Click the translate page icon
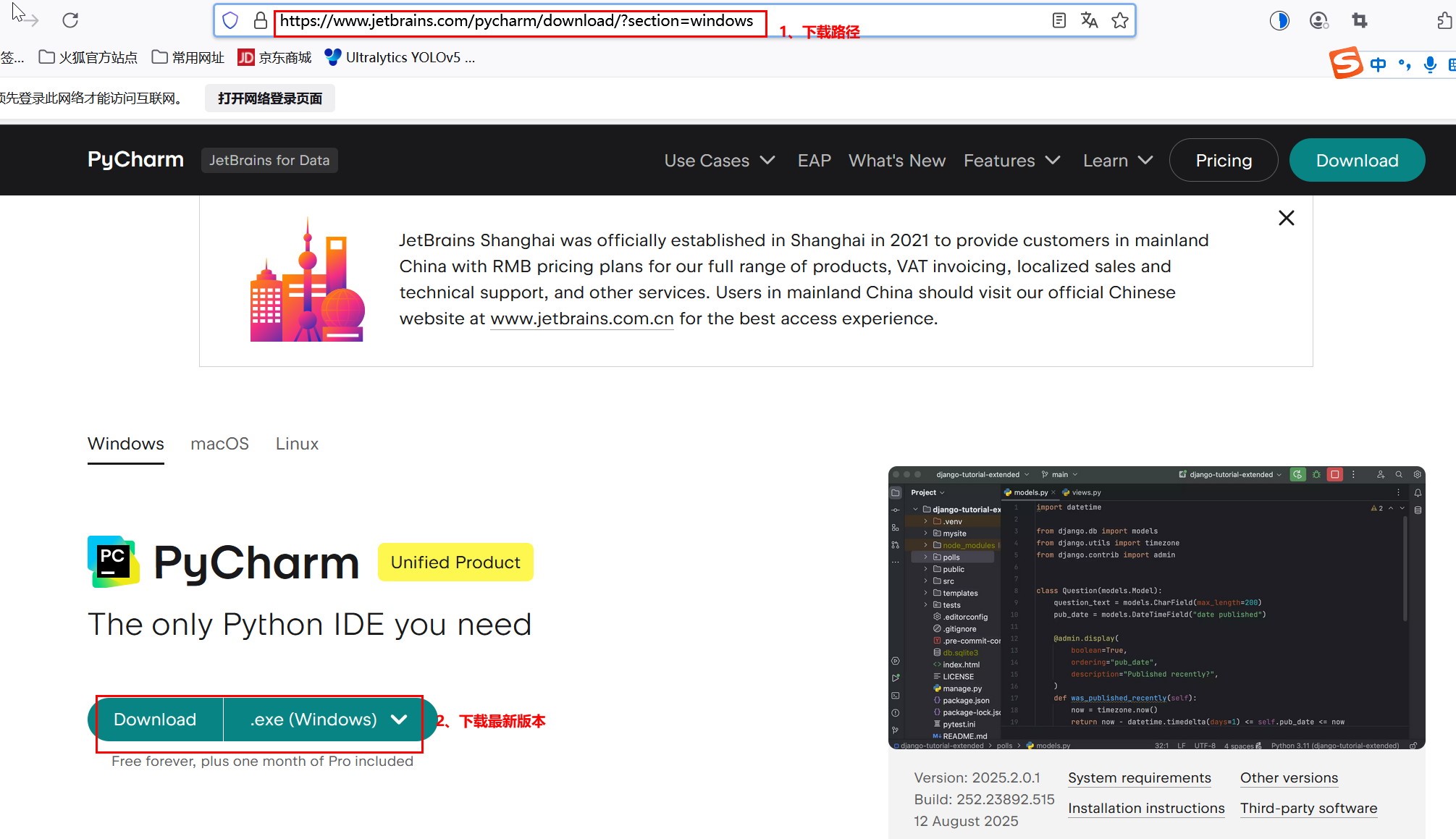 pos(1089,20)
